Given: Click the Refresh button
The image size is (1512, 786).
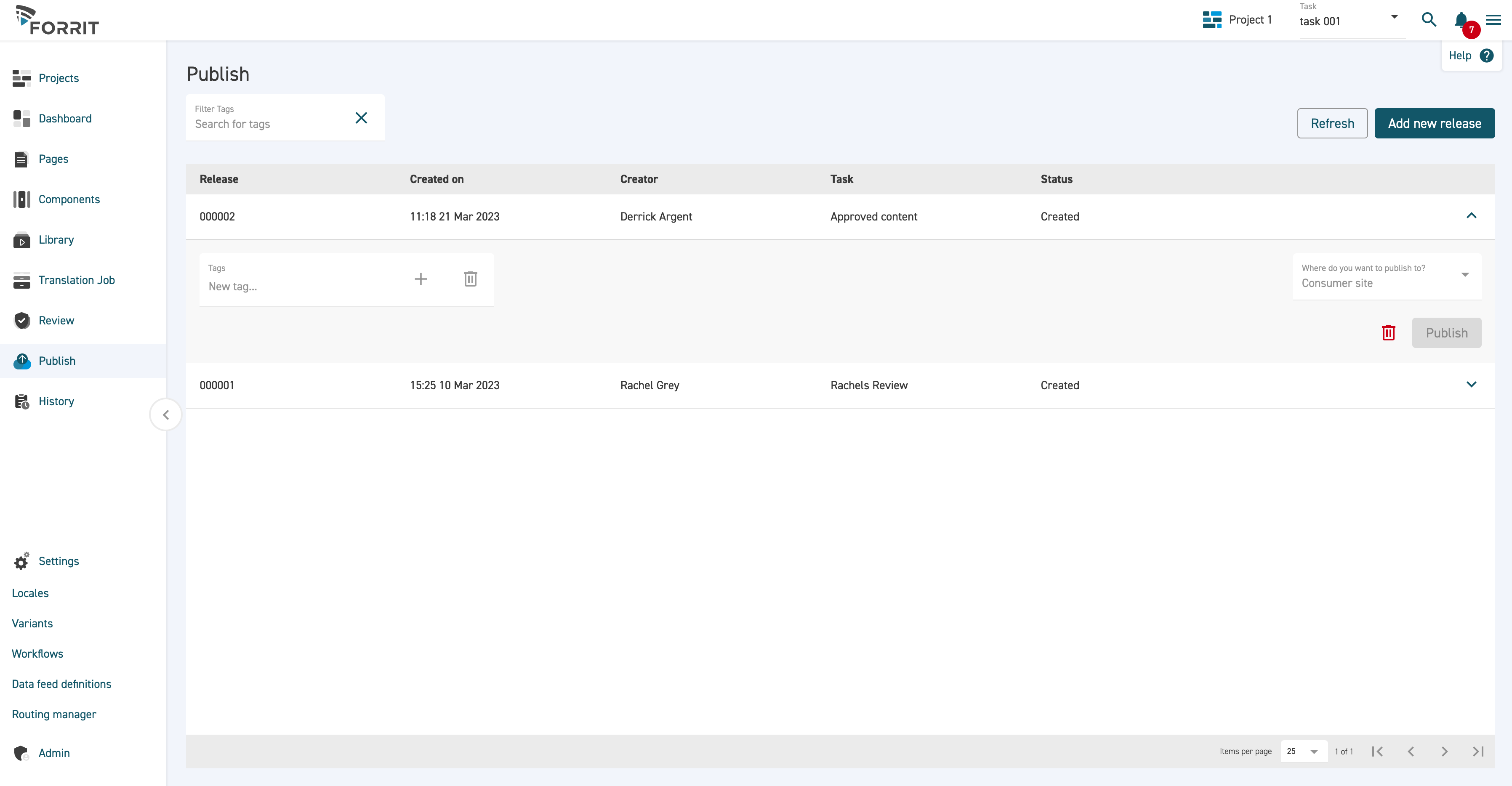Looking at the screenshot, I should coord(1332,123).
